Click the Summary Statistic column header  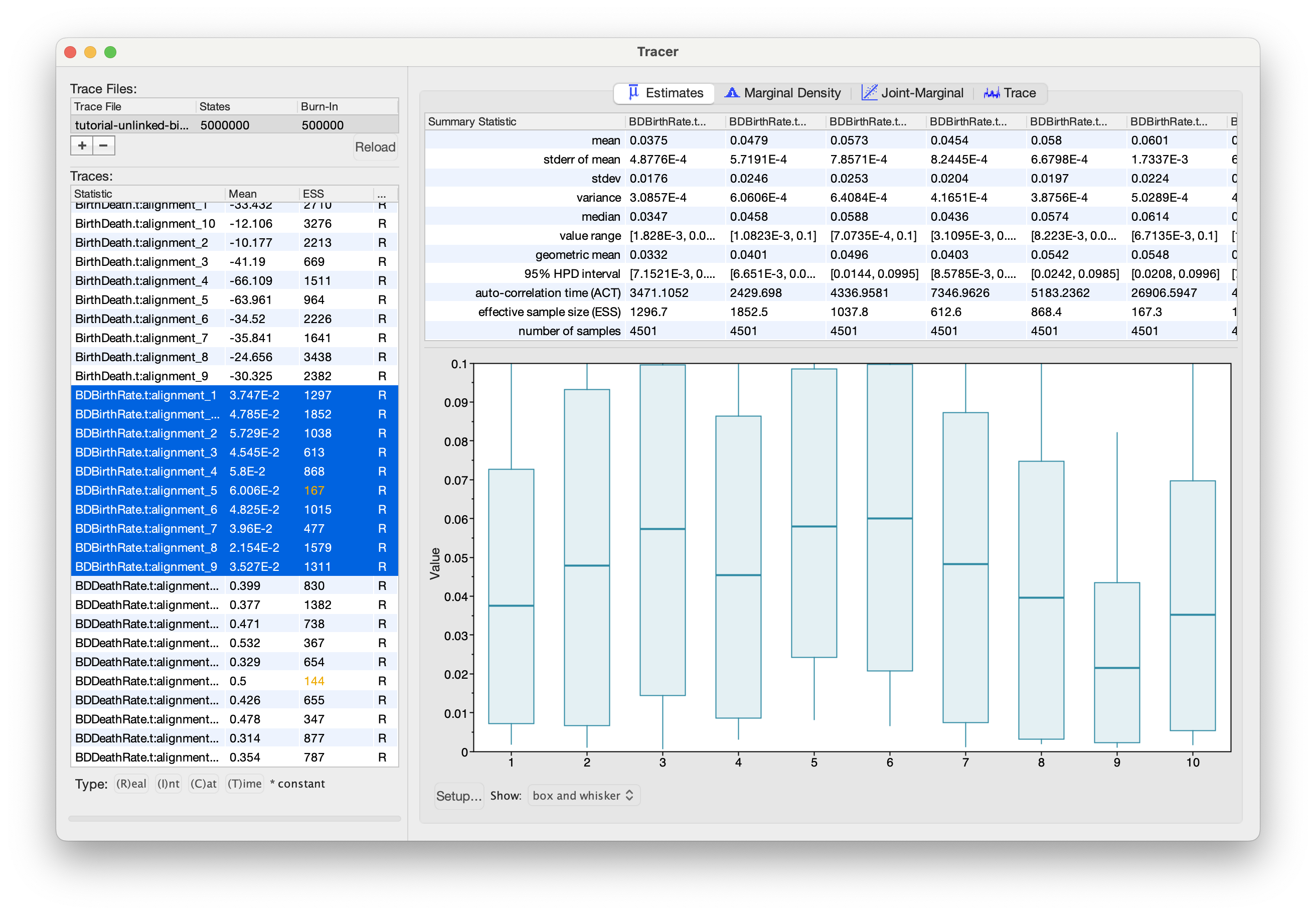tap(525, 121)
